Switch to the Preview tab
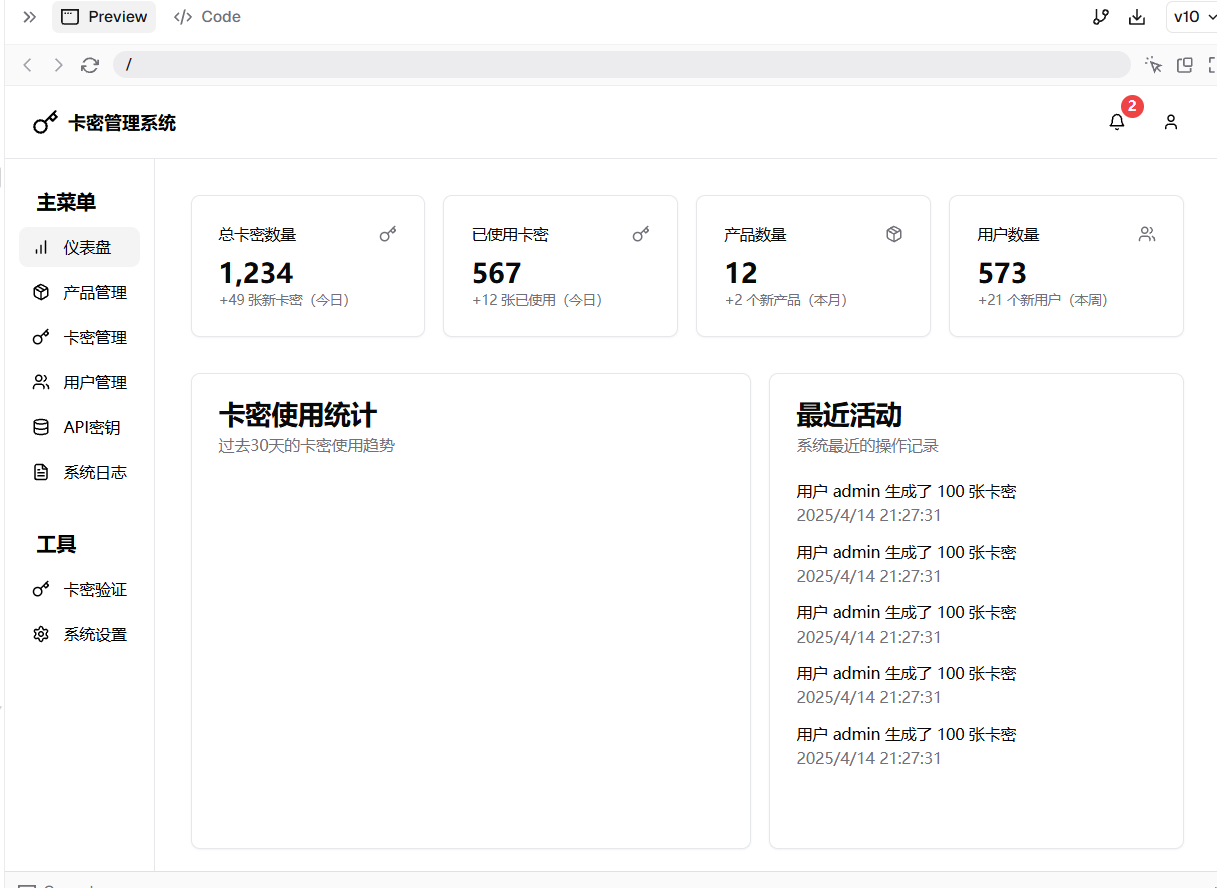Image resolution: width=1217 pixels, height=888 pixels. (x=104, y=17)
